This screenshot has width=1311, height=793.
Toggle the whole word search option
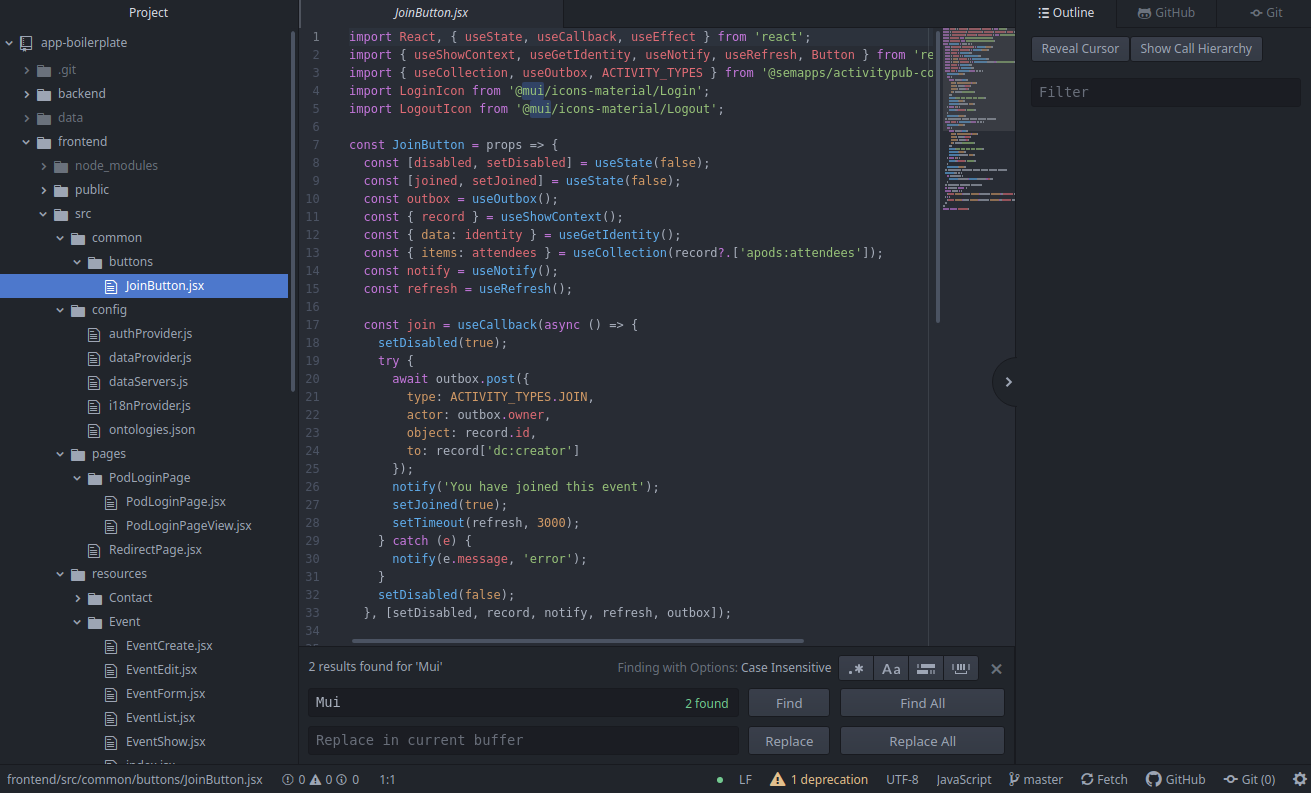coord(961,669)
